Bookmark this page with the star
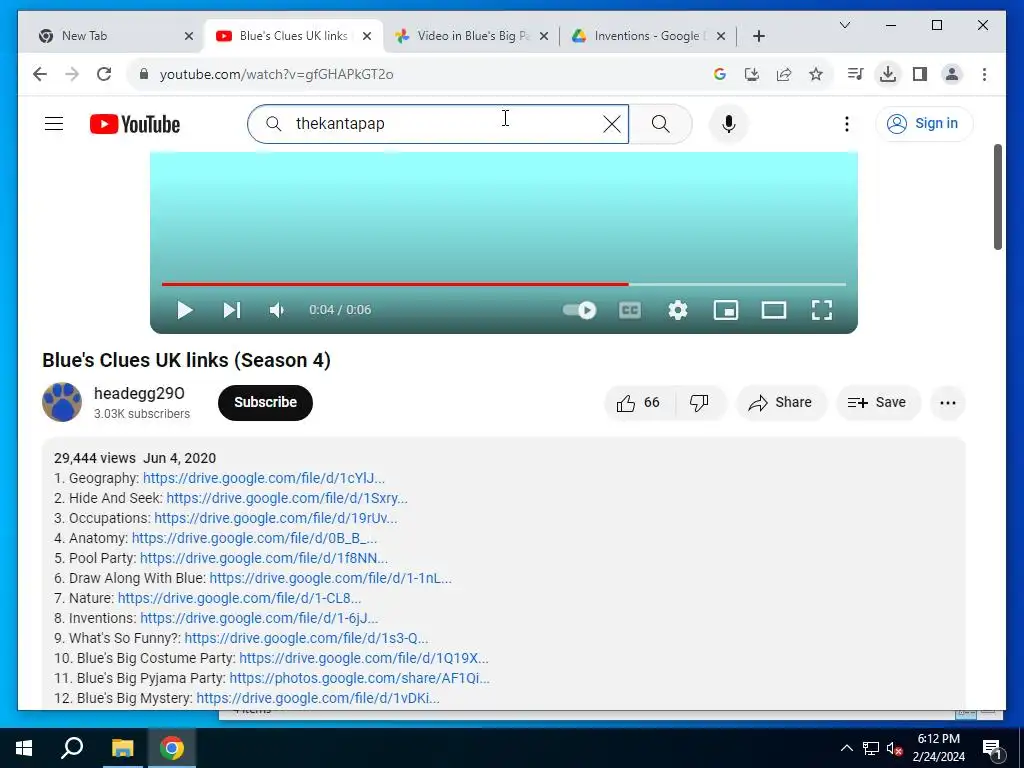Screen dimensions: 1024x768 coord(816,74)
